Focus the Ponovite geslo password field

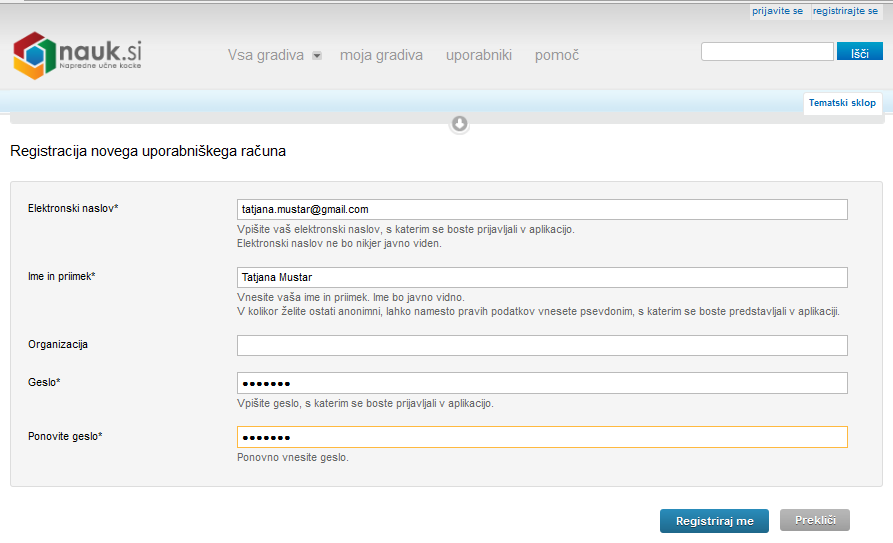tap(542, 437)
